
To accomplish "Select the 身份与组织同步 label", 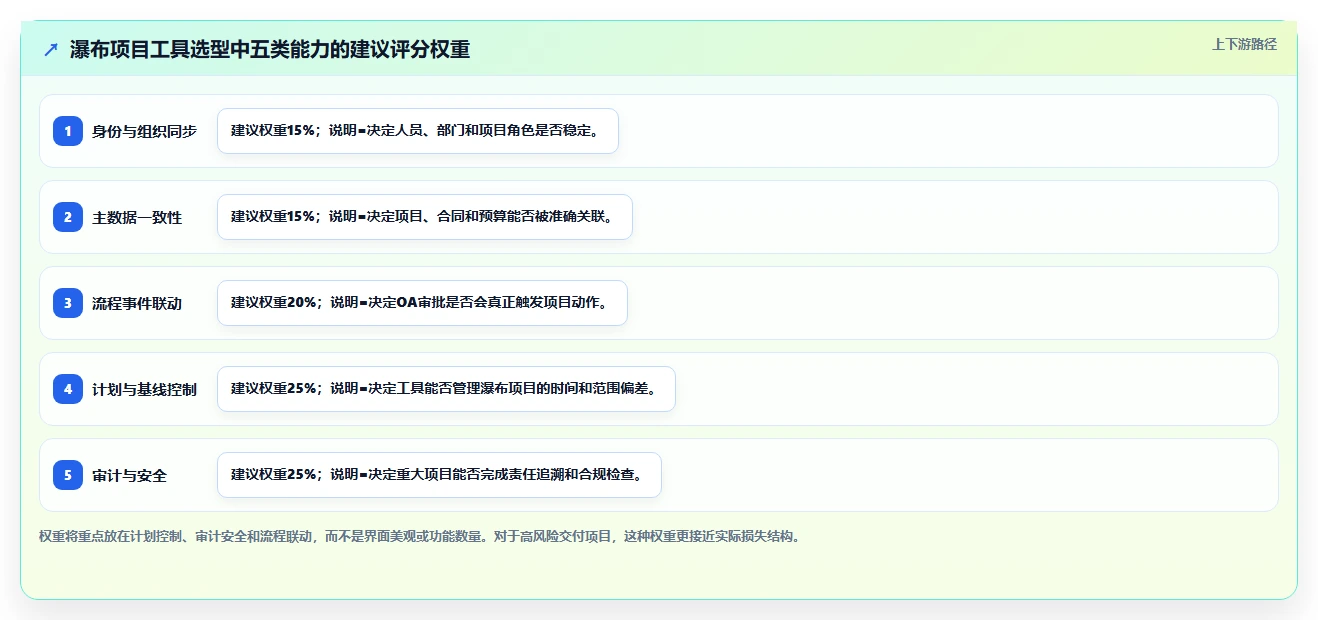I will point(145,131).
